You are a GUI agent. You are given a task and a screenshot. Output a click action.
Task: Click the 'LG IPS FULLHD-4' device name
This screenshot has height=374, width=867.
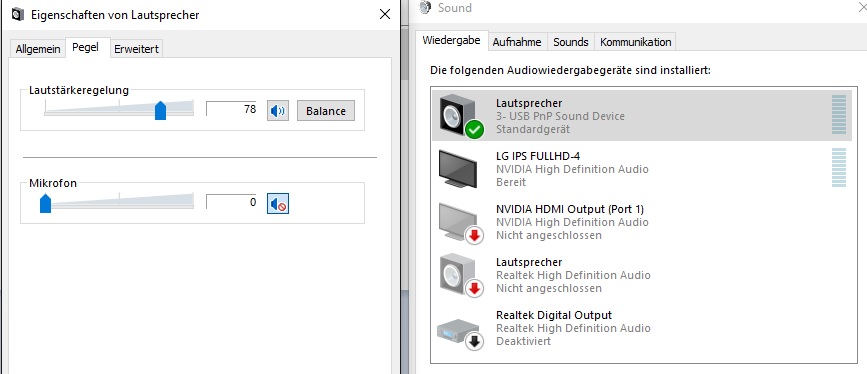pos(537,156)
